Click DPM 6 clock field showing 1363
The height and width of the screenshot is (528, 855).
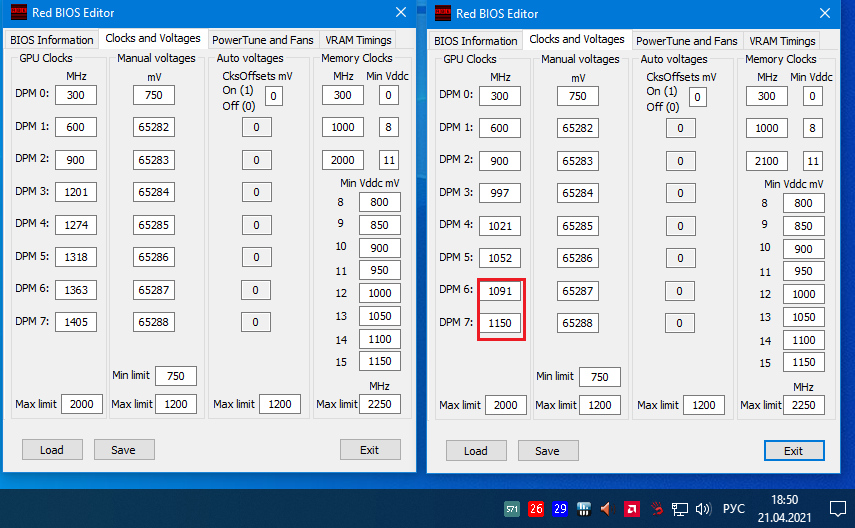pos(76,290)
